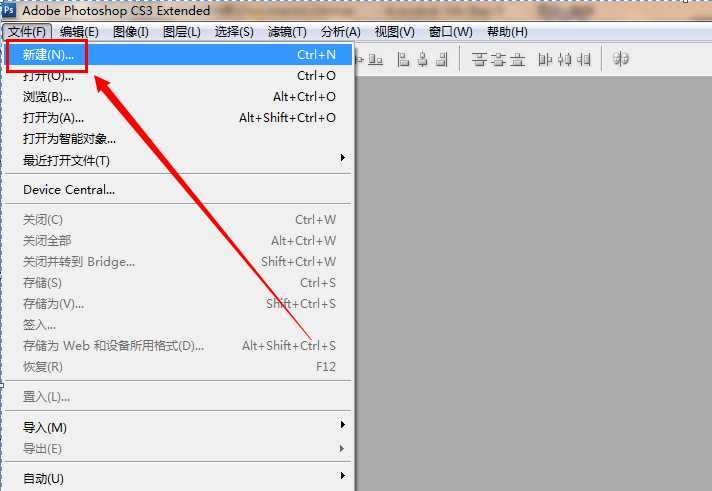Choose 打开为(A)... from the File menu
Screen dimensions: 712x491
(179, 118)
